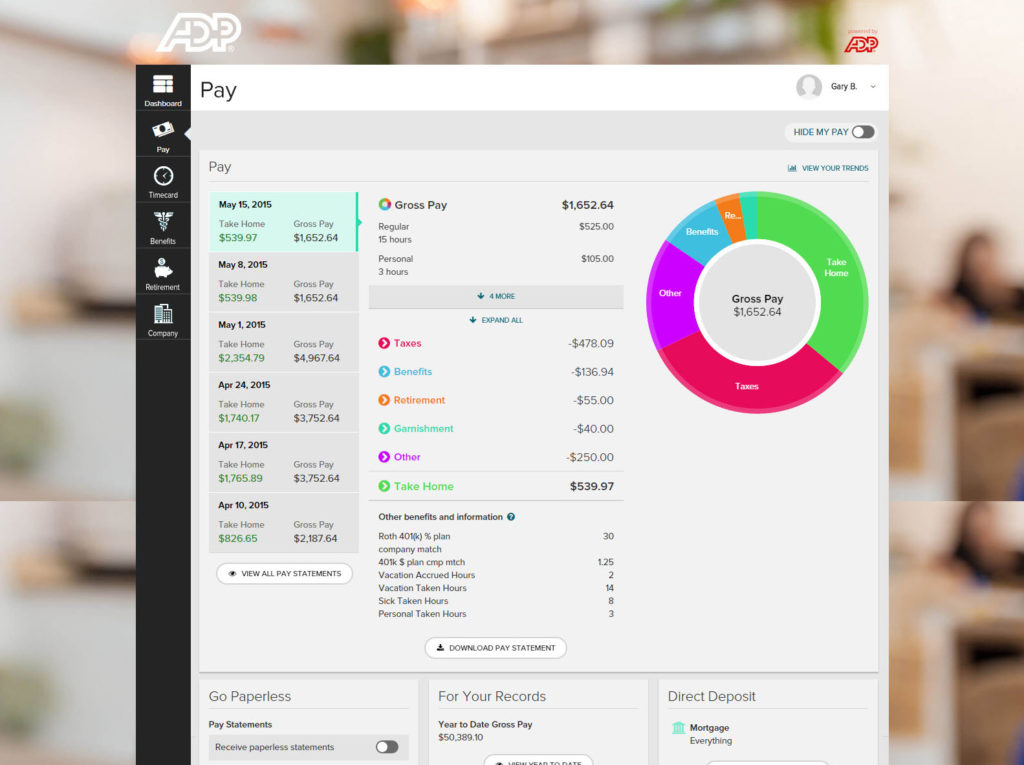
Task: Toggle the Hide My Pay switch
Action: (861, 131)
